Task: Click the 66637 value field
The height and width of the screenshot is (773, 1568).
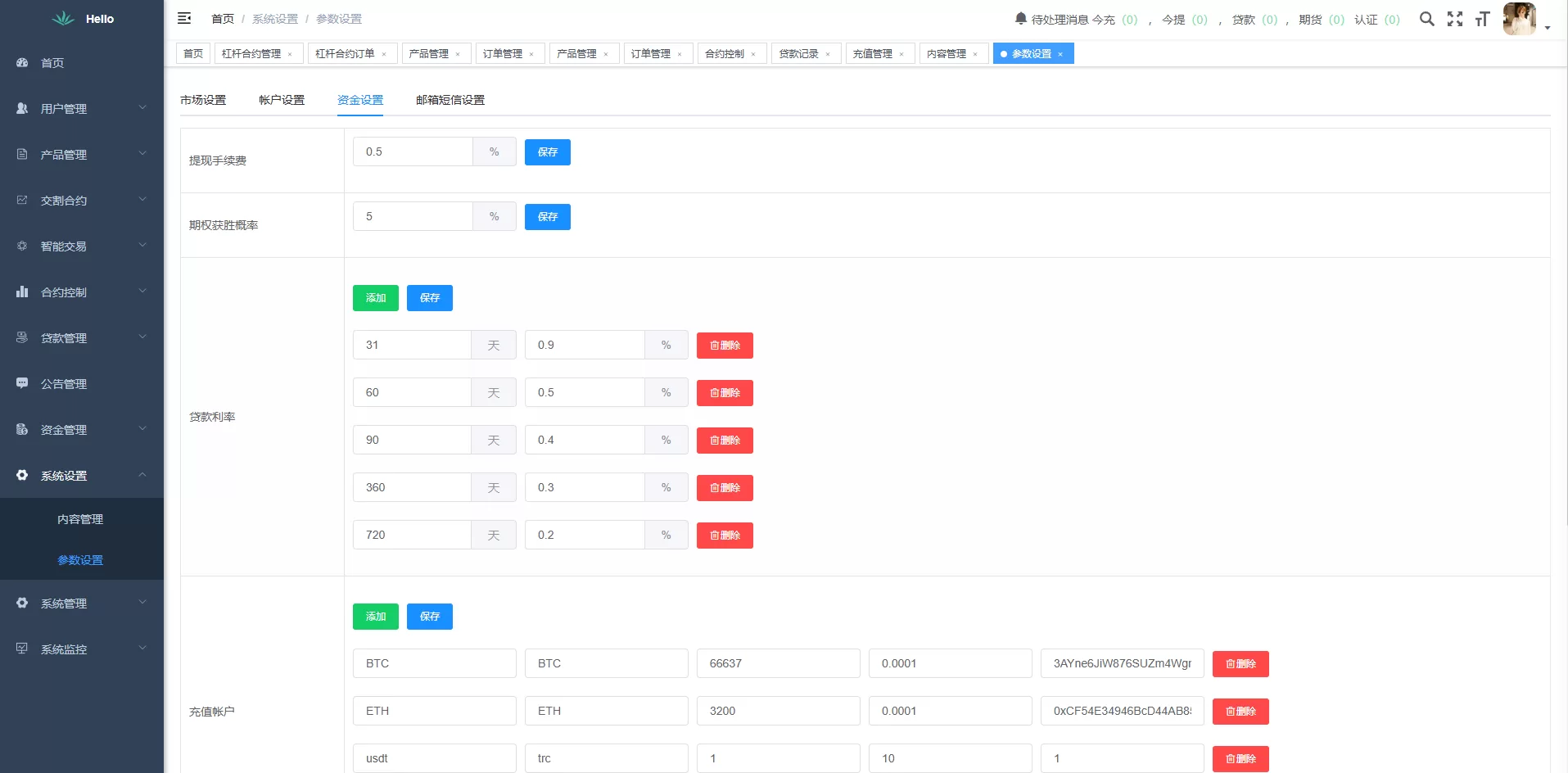Action: coord(779,663)
